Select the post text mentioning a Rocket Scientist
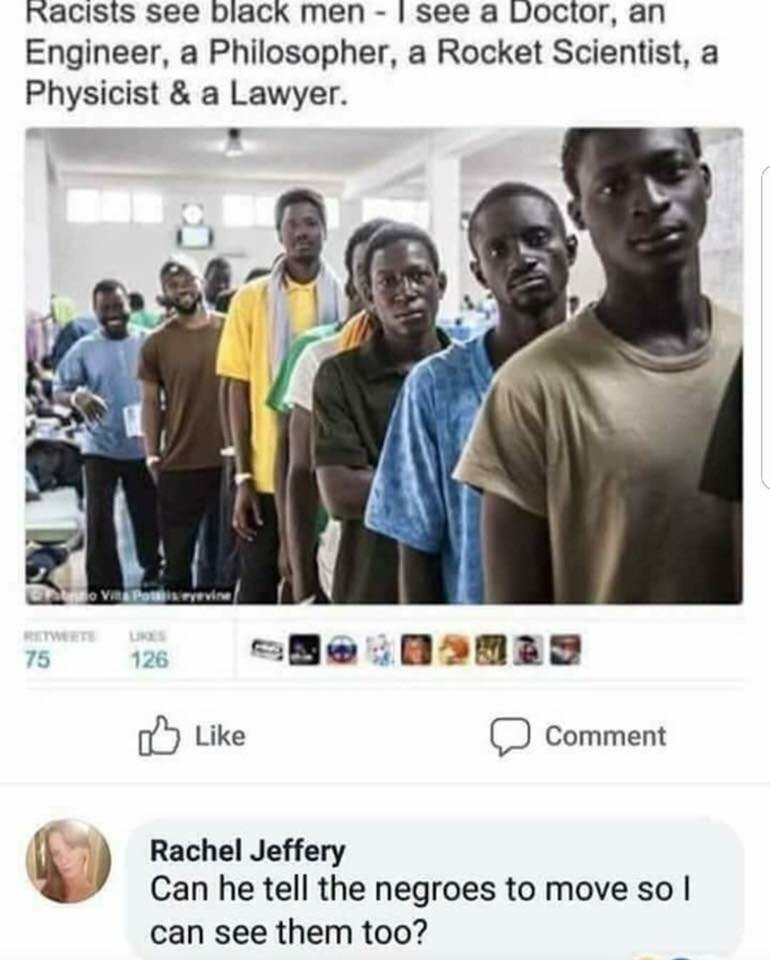 371,53
